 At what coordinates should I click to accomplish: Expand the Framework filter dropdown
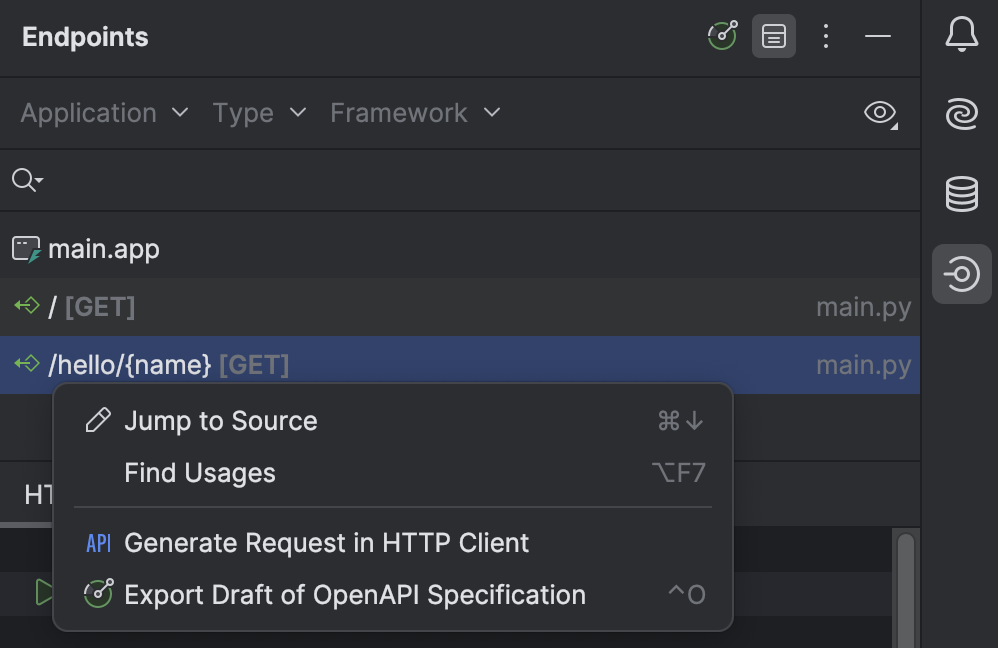[x=415, y=113]
